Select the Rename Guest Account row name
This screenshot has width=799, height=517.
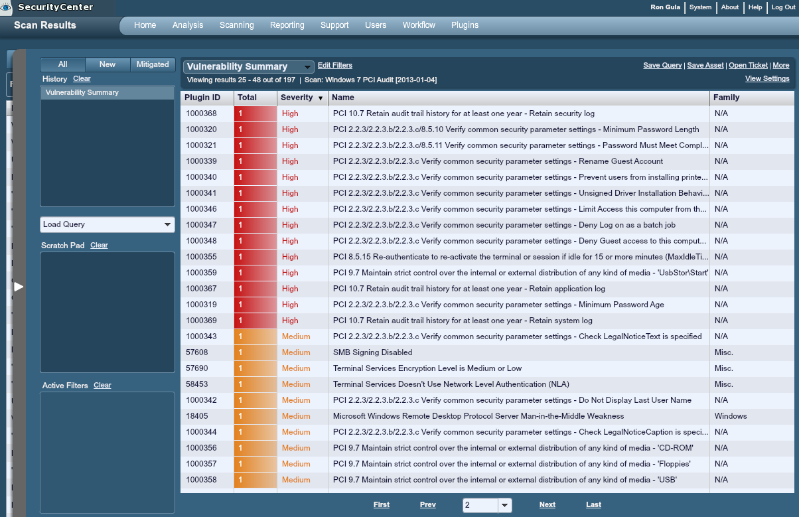tap(498, 161)
